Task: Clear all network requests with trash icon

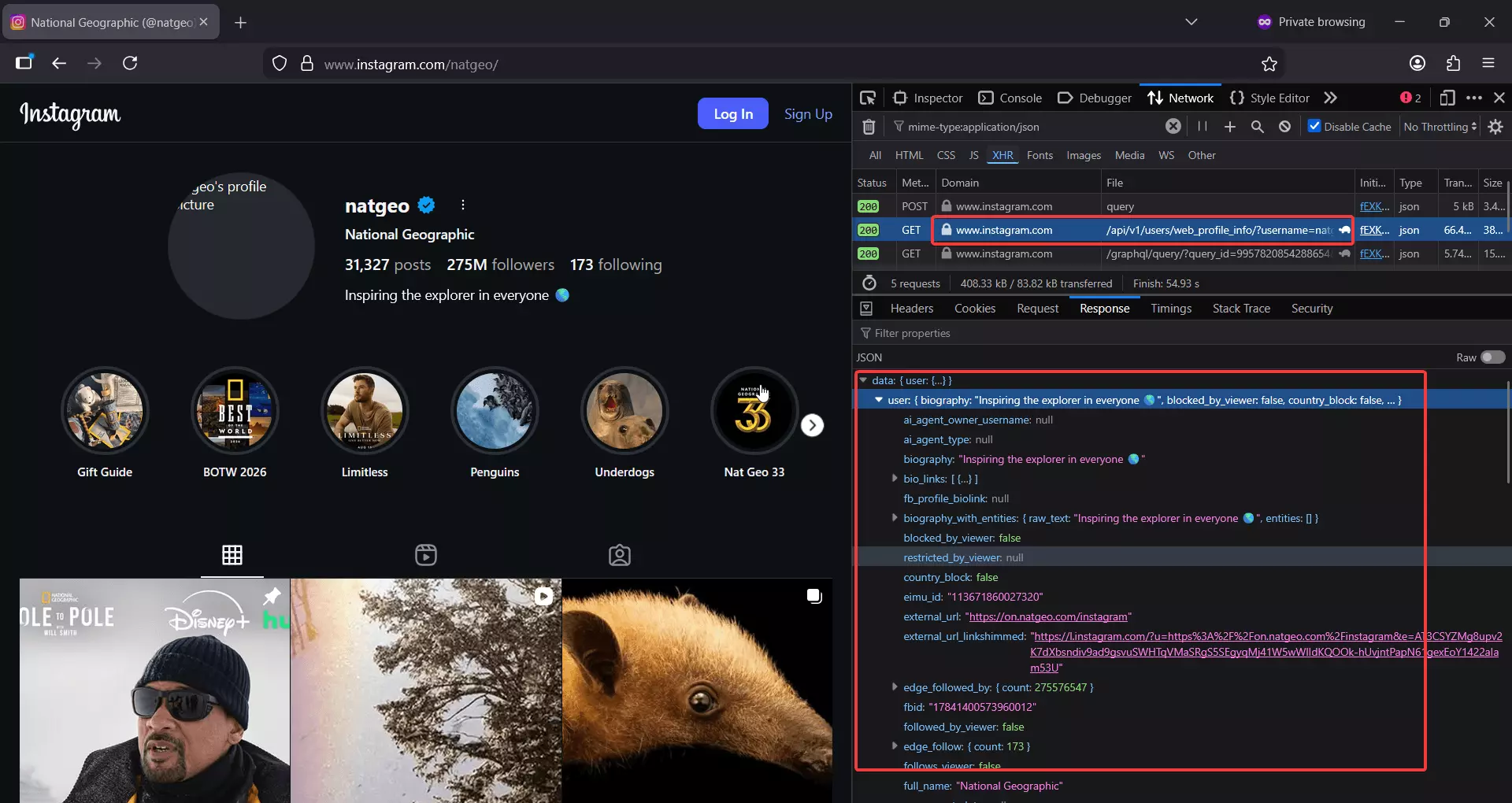Action: click(x=869, y=126)
